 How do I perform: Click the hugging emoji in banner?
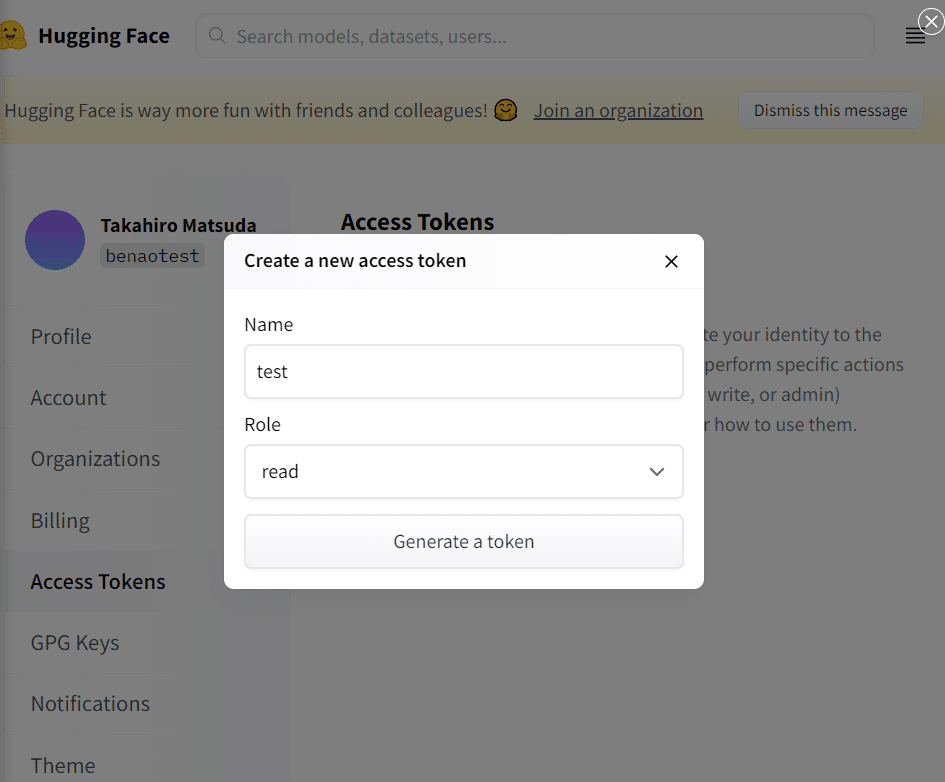[506, 110]
